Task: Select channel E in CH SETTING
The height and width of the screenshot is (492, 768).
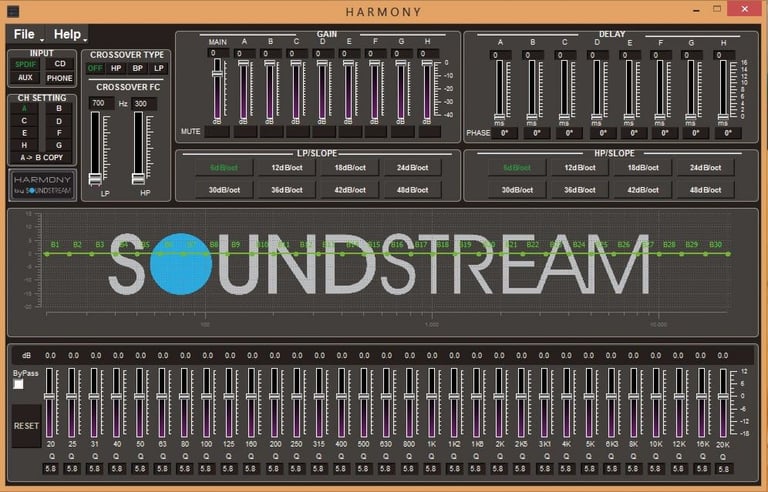Action: pos(24,133)
